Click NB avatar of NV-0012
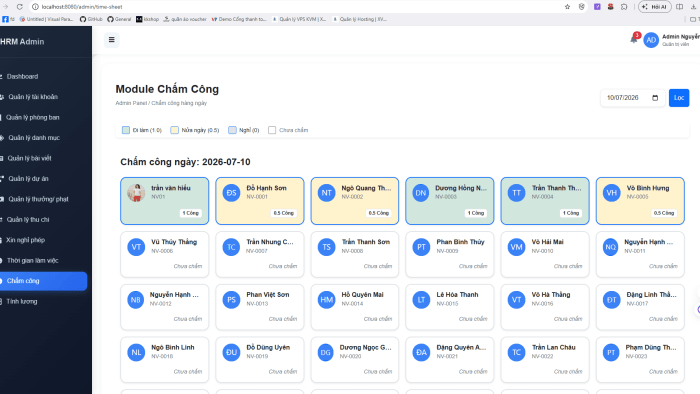 [x=135, y=300]
